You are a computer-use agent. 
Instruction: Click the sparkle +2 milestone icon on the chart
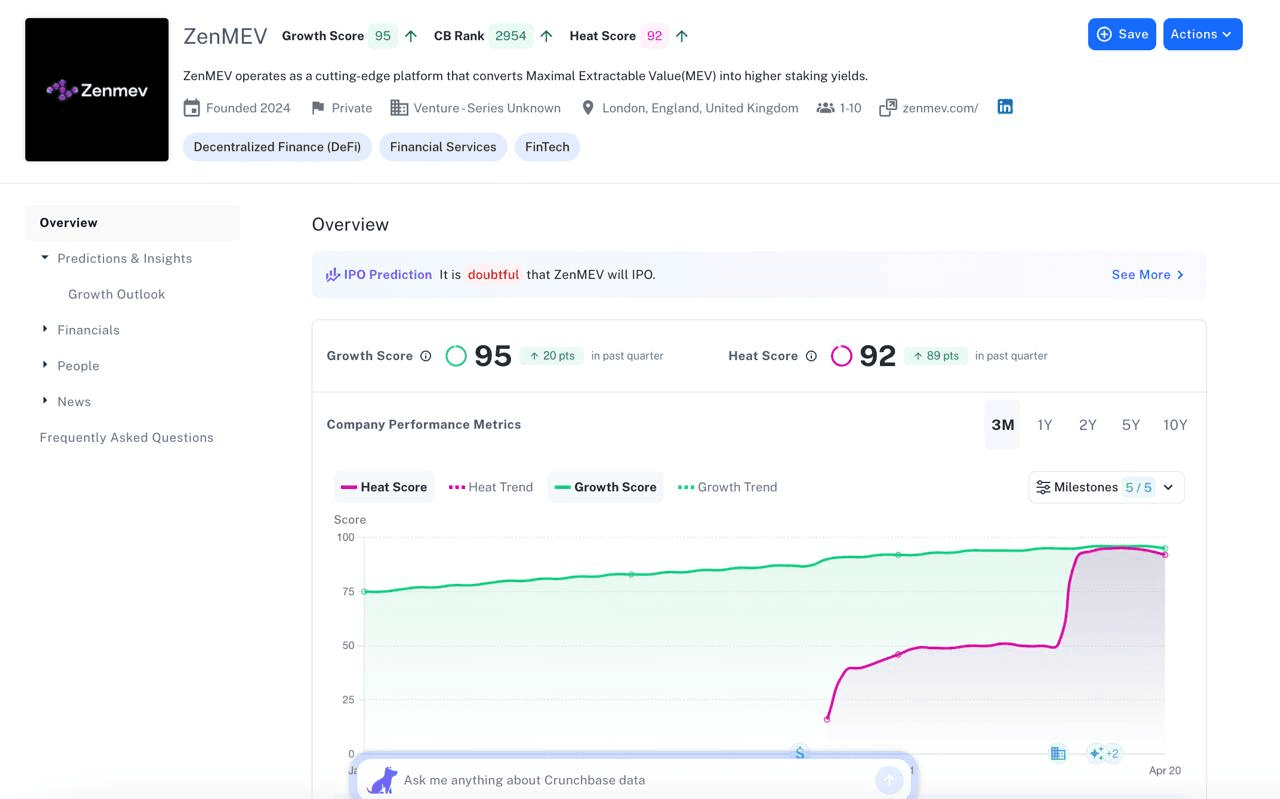(1104, 753)
